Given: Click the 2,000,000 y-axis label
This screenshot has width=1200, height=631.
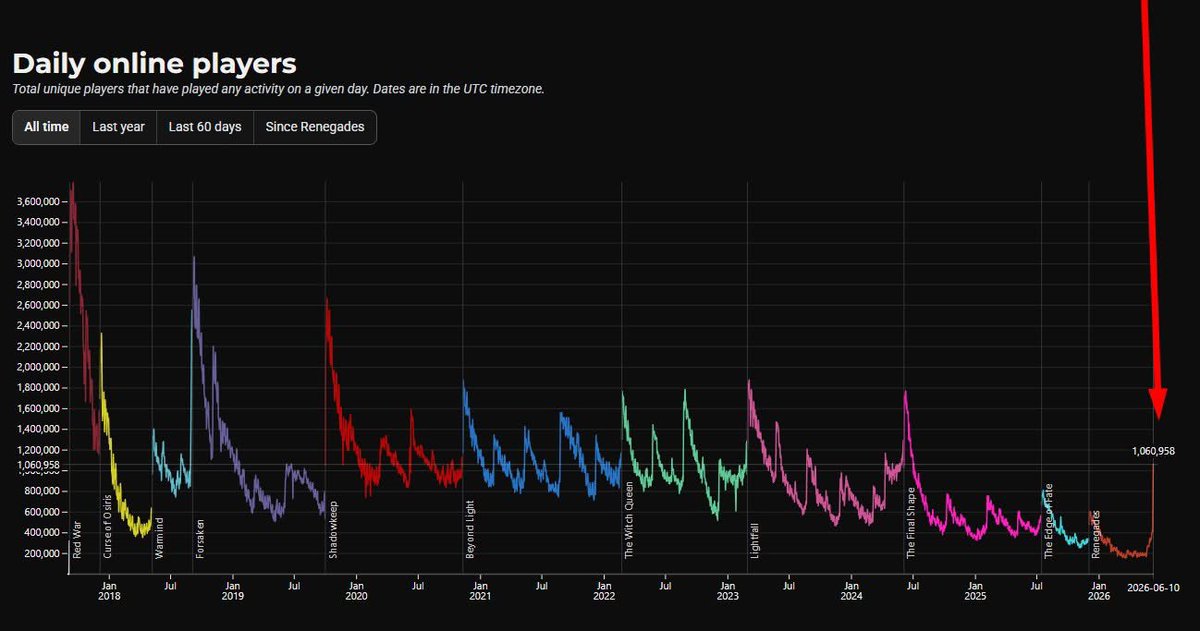Looking at the screenshot, I should pyautogui.click(x=39, y=367).
